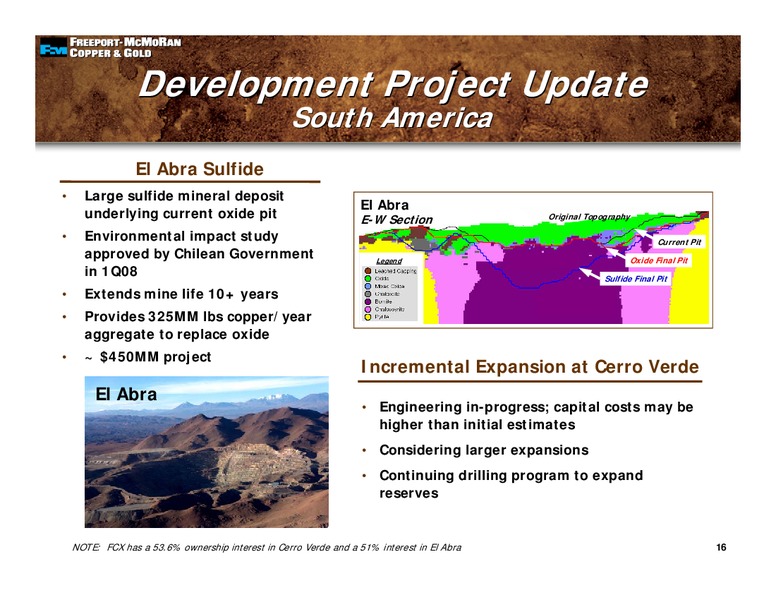Click the bullet about the Environmental impact study
The width and height of the screenshot is (776, 600).
tap(198, 254)
